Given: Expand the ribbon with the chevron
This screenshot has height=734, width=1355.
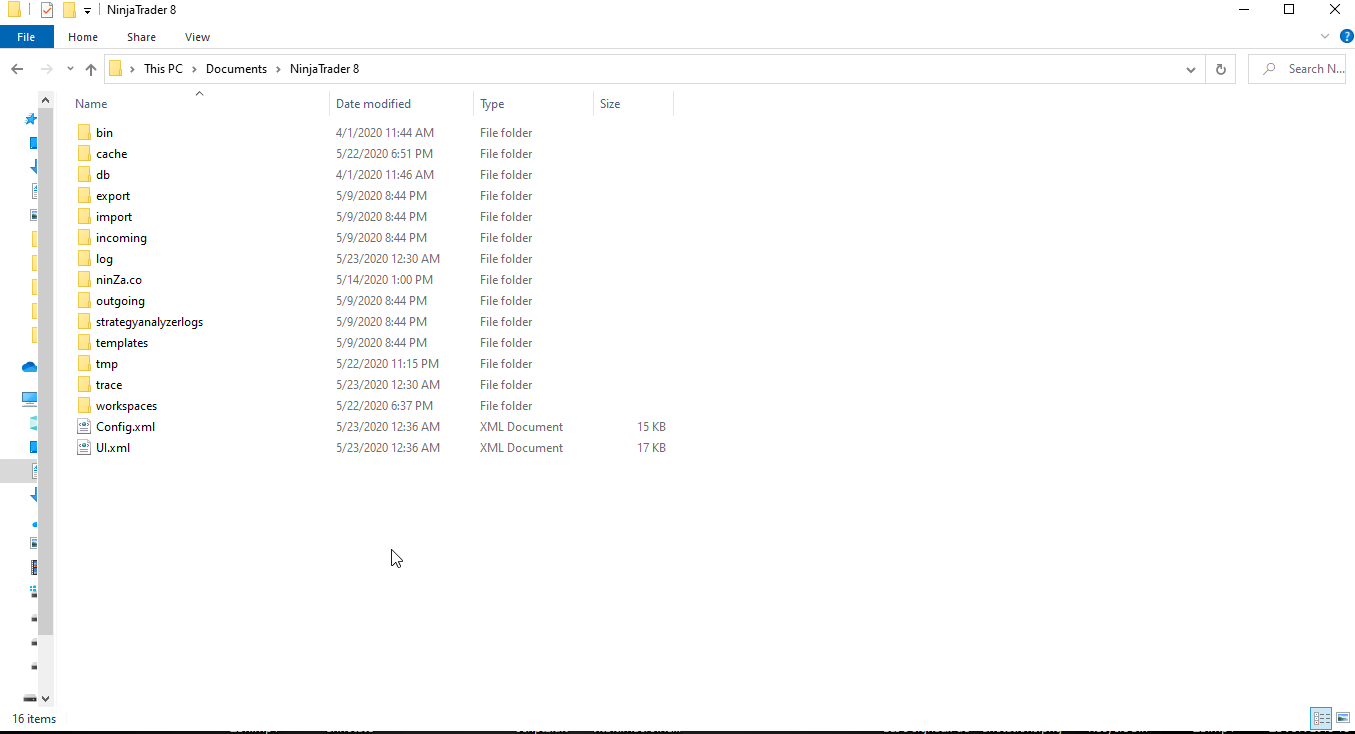Looking at the screenshot, I should coord(1325,36).
